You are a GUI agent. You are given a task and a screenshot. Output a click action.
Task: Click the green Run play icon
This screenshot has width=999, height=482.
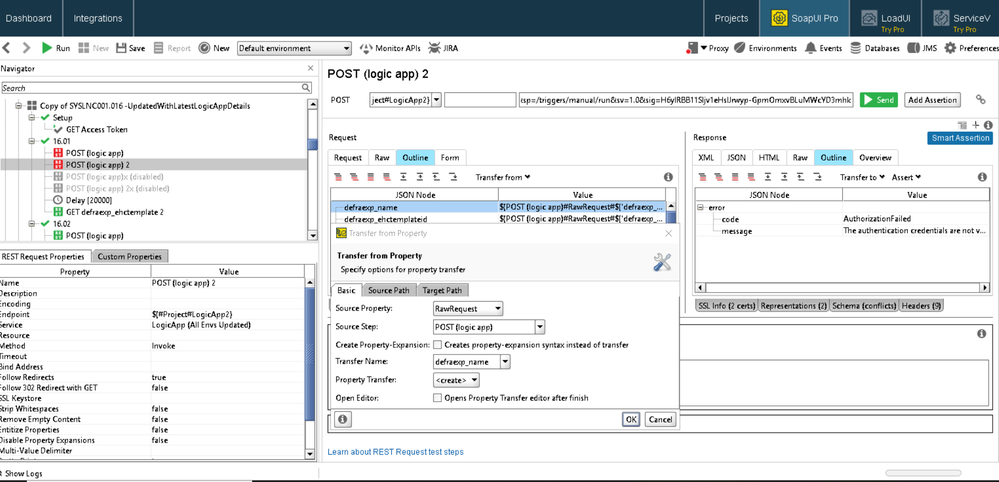tap(48, 48)
